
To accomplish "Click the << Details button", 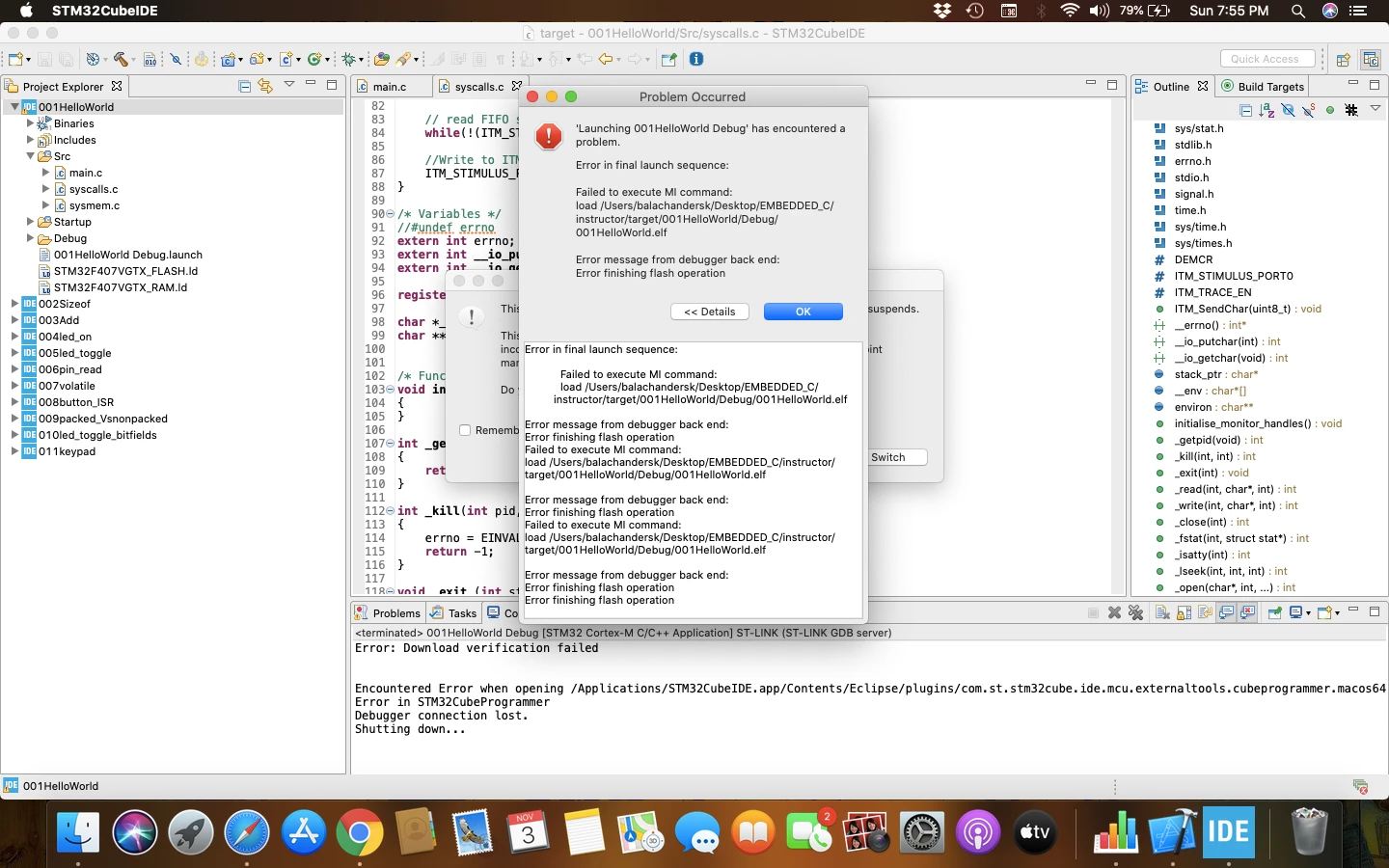I will (710, 312).
